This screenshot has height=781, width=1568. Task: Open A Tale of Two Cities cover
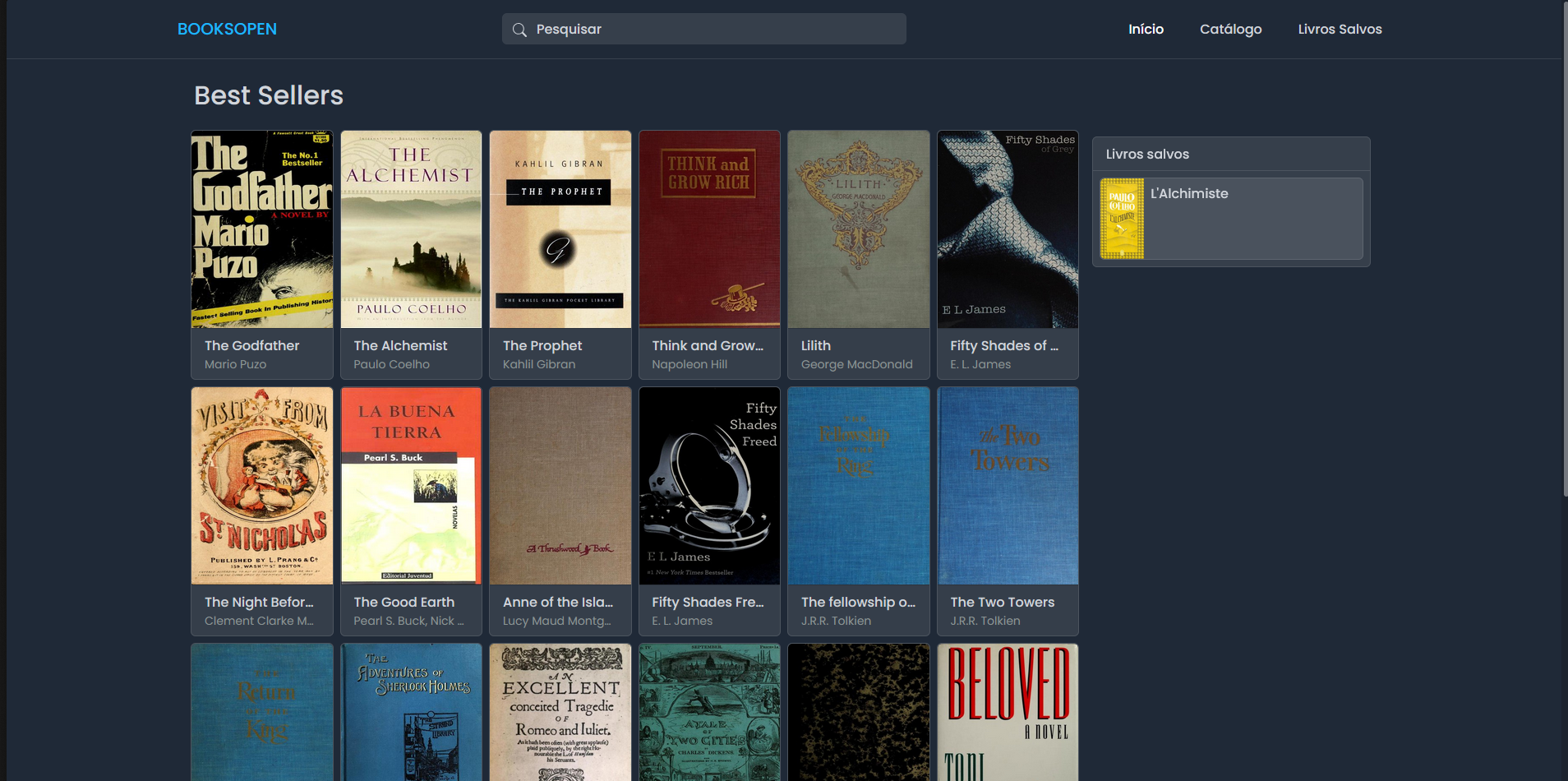click(709, 712)
